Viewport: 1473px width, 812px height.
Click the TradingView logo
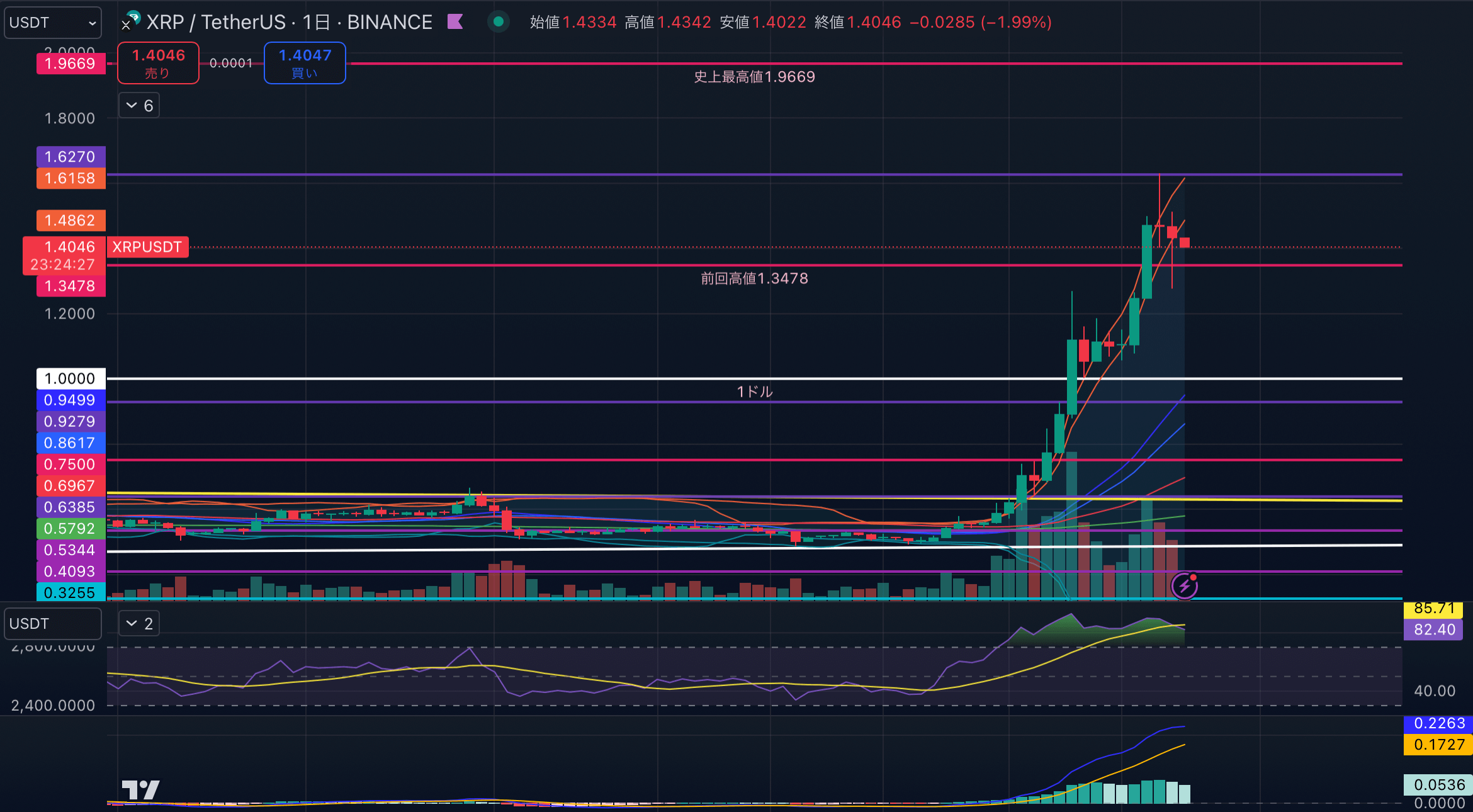(140, 790)
